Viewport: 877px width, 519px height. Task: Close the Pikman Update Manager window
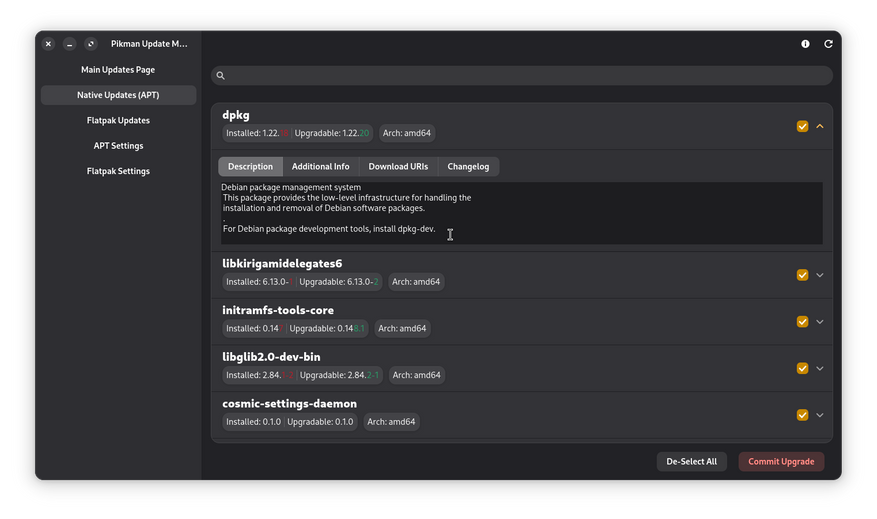coord(49,44)
